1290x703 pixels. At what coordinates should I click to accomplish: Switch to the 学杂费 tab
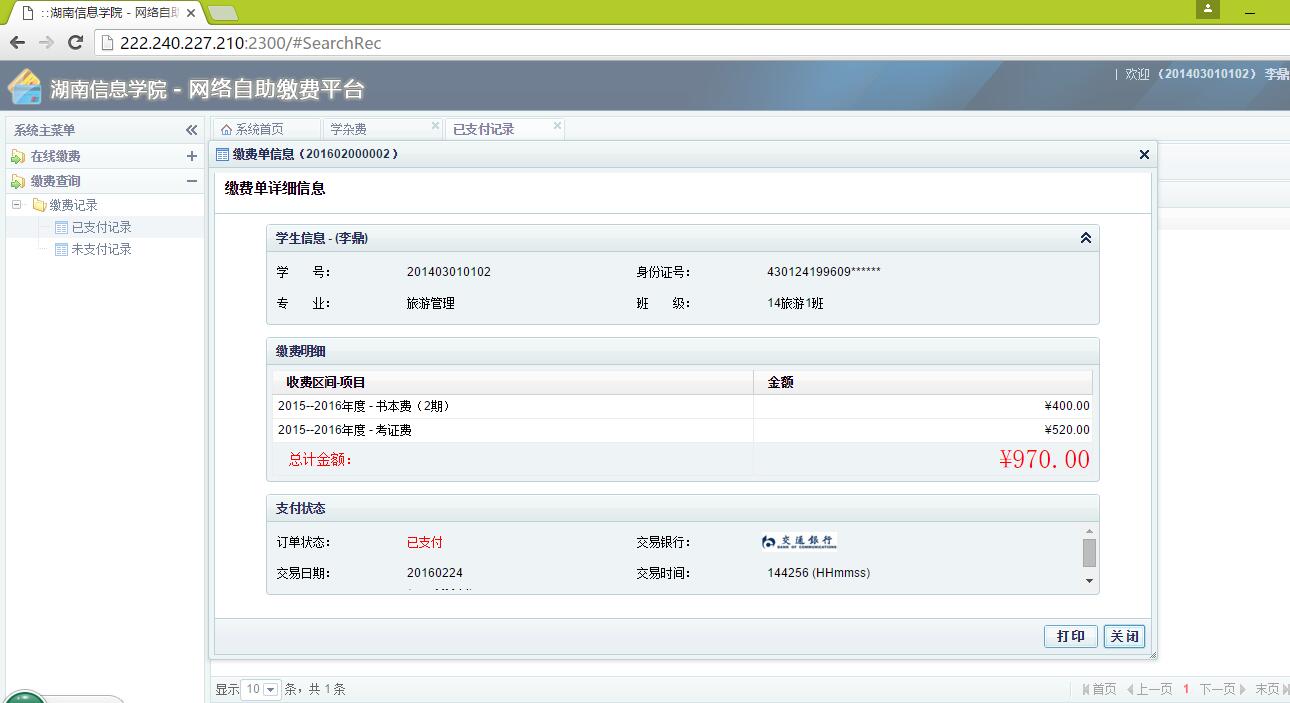(x=349, y=129)
